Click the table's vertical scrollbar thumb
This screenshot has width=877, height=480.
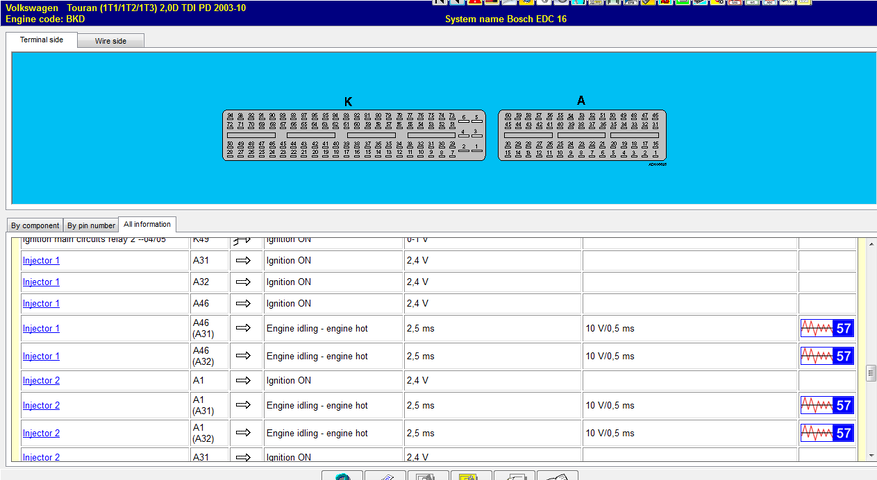pyautogui.click(x=871, y=373)
